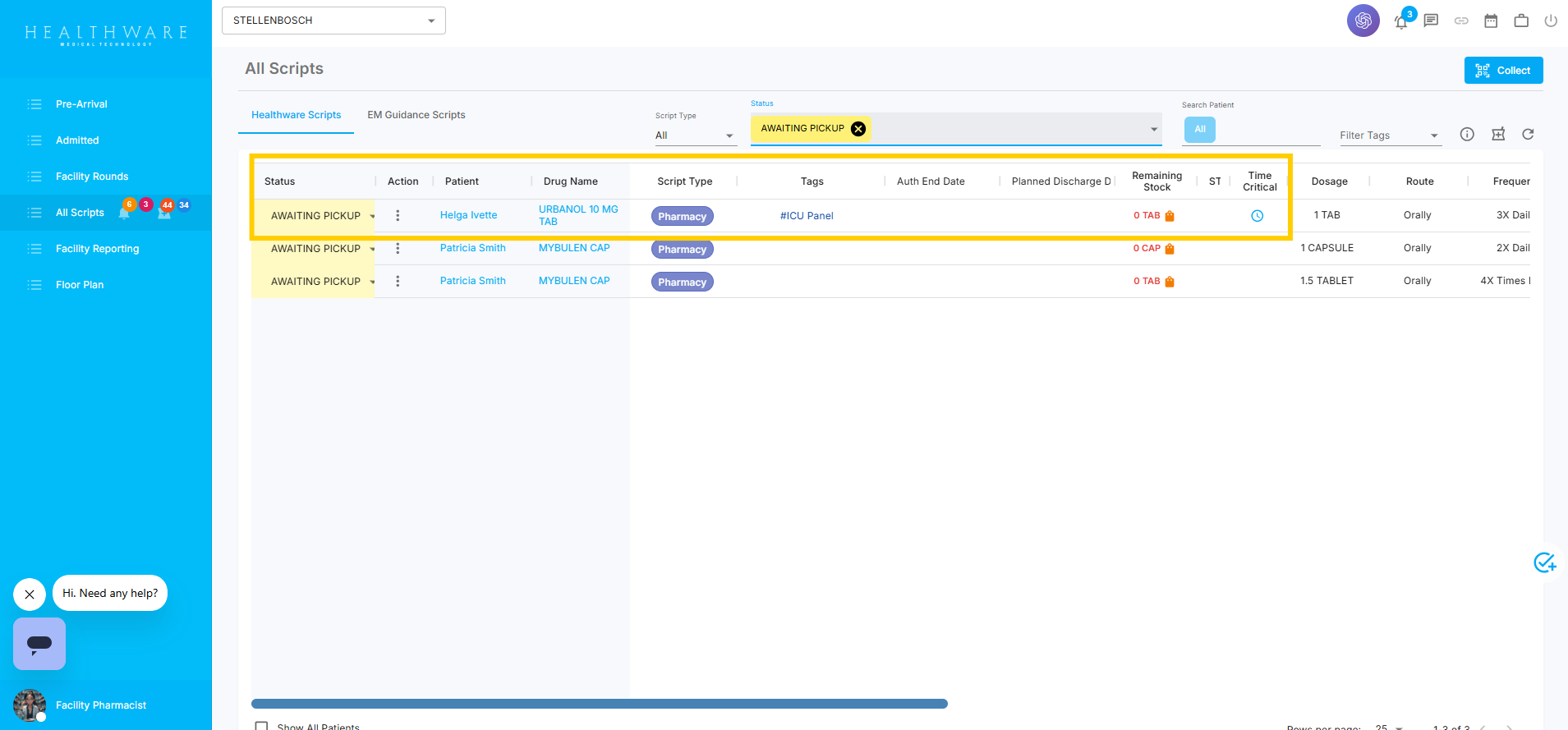Screen dimensions: 1568x730
Task: Open the Script Type dropdown
Action: pyautogui.click(x=695, y=135)
